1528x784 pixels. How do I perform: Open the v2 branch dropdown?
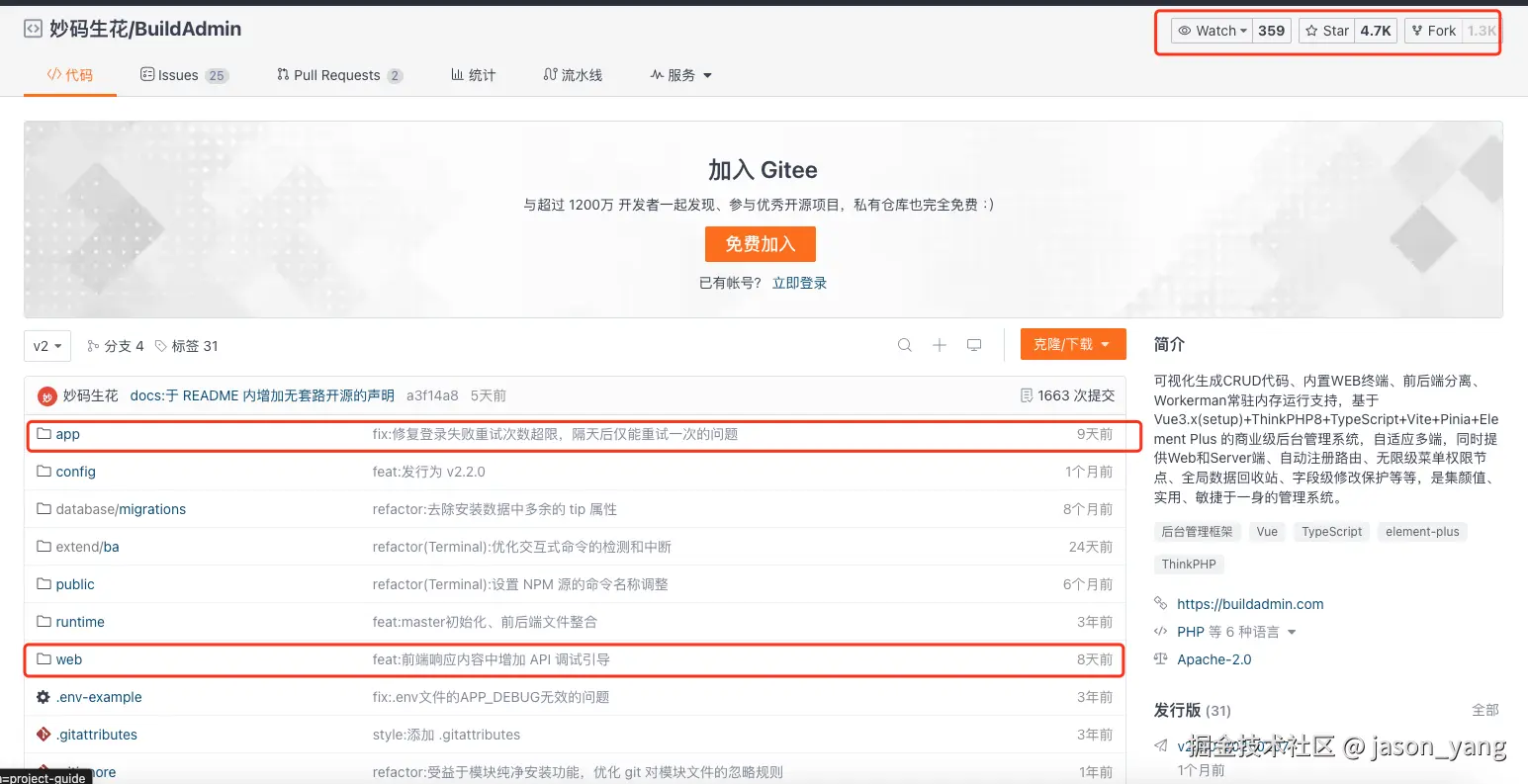pyautogui.click(x=47, y=346)
